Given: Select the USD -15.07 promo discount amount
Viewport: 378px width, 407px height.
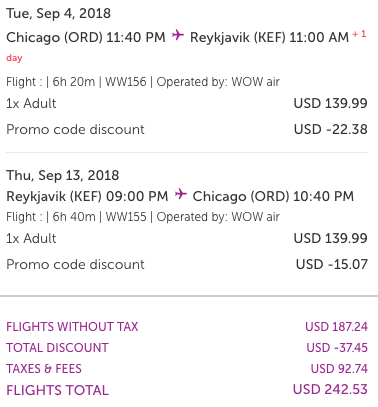Looking at the screenshot, I should pyautogui.click(x=332, y=264).
